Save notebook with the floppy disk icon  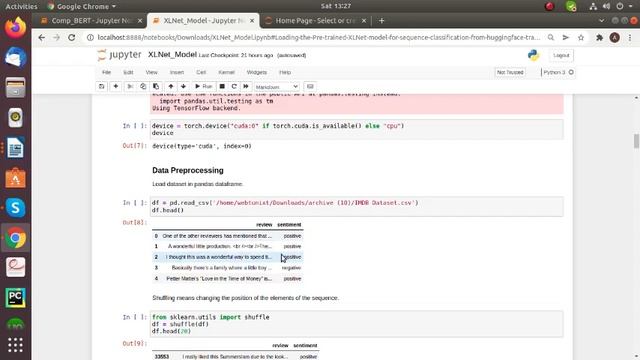(101, 87)
